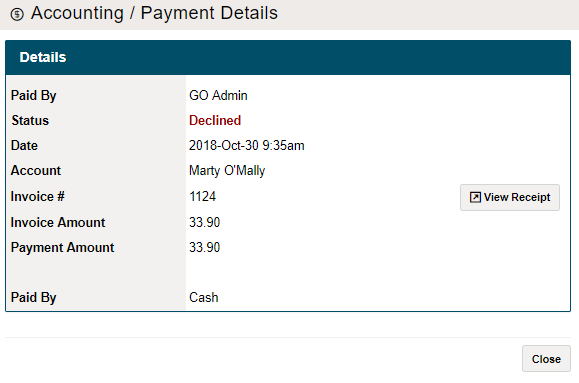Click the Declined status text

215,120
